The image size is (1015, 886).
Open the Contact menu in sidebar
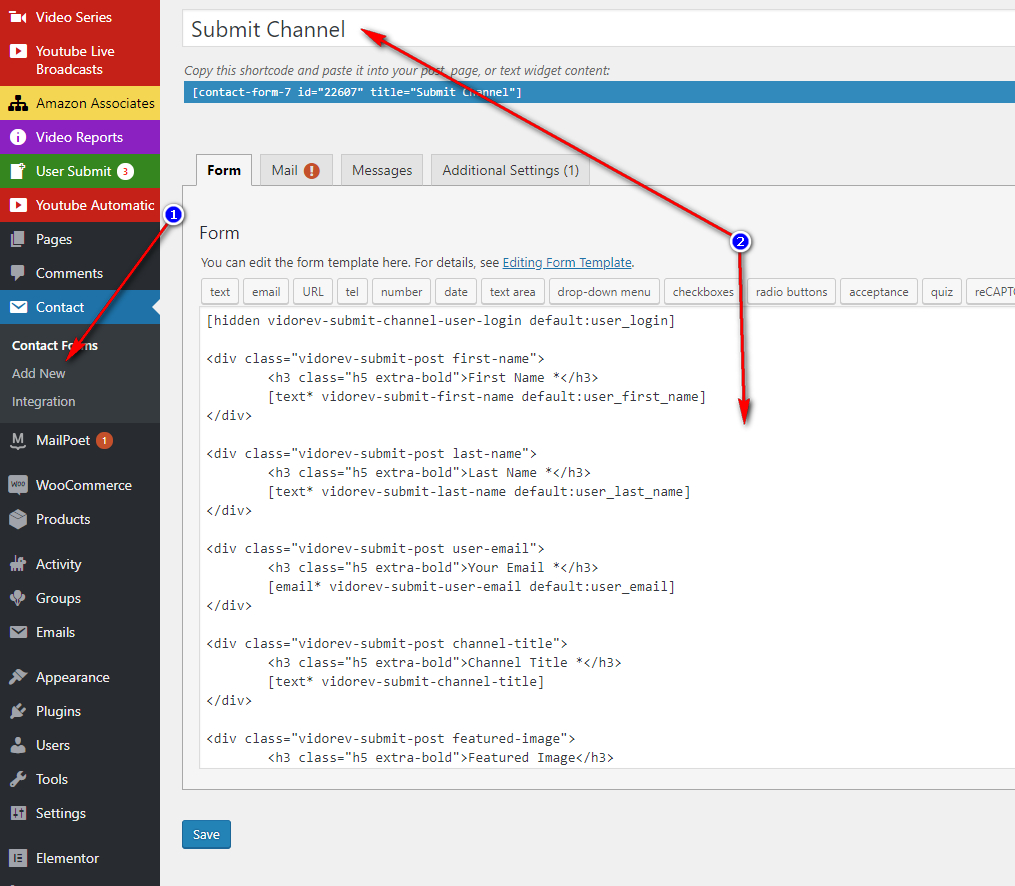(x=60, y=307)
